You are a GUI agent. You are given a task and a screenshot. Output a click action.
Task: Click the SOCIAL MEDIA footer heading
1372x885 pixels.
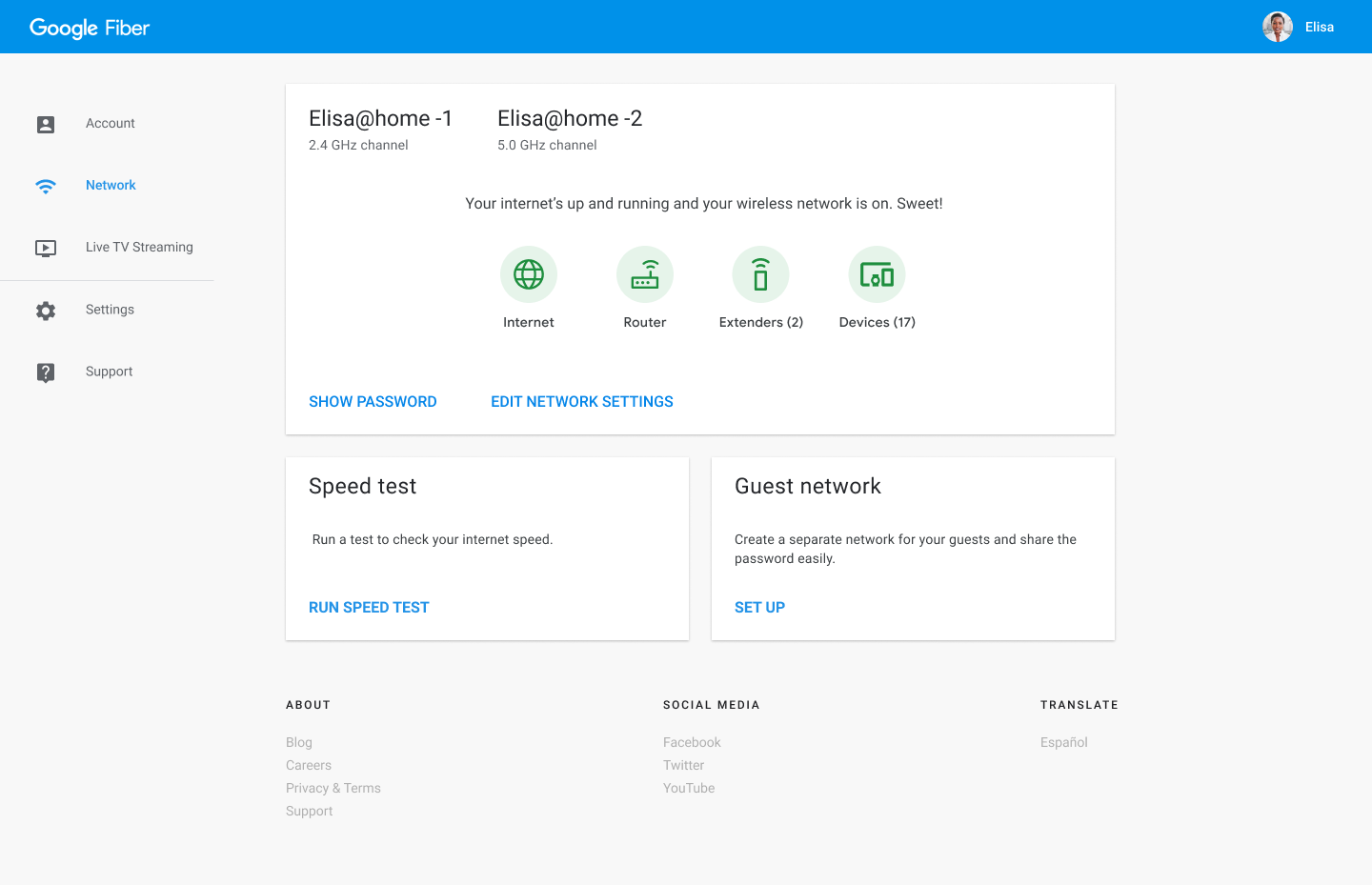(712, 705)
